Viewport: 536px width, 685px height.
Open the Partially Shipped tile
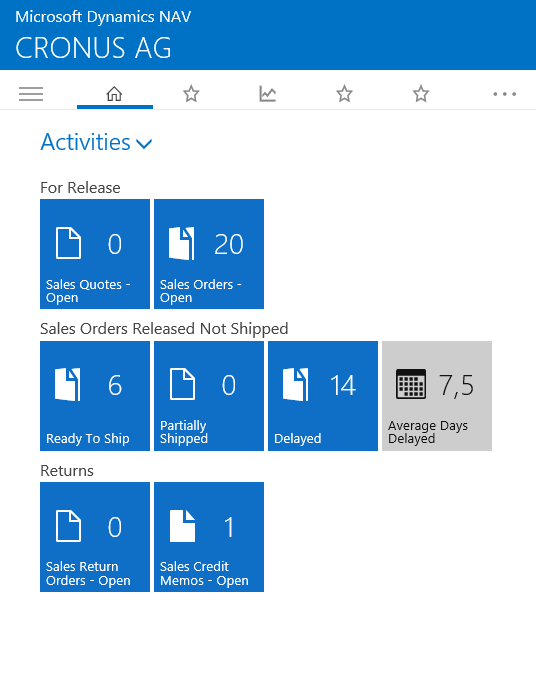[209, 396]
